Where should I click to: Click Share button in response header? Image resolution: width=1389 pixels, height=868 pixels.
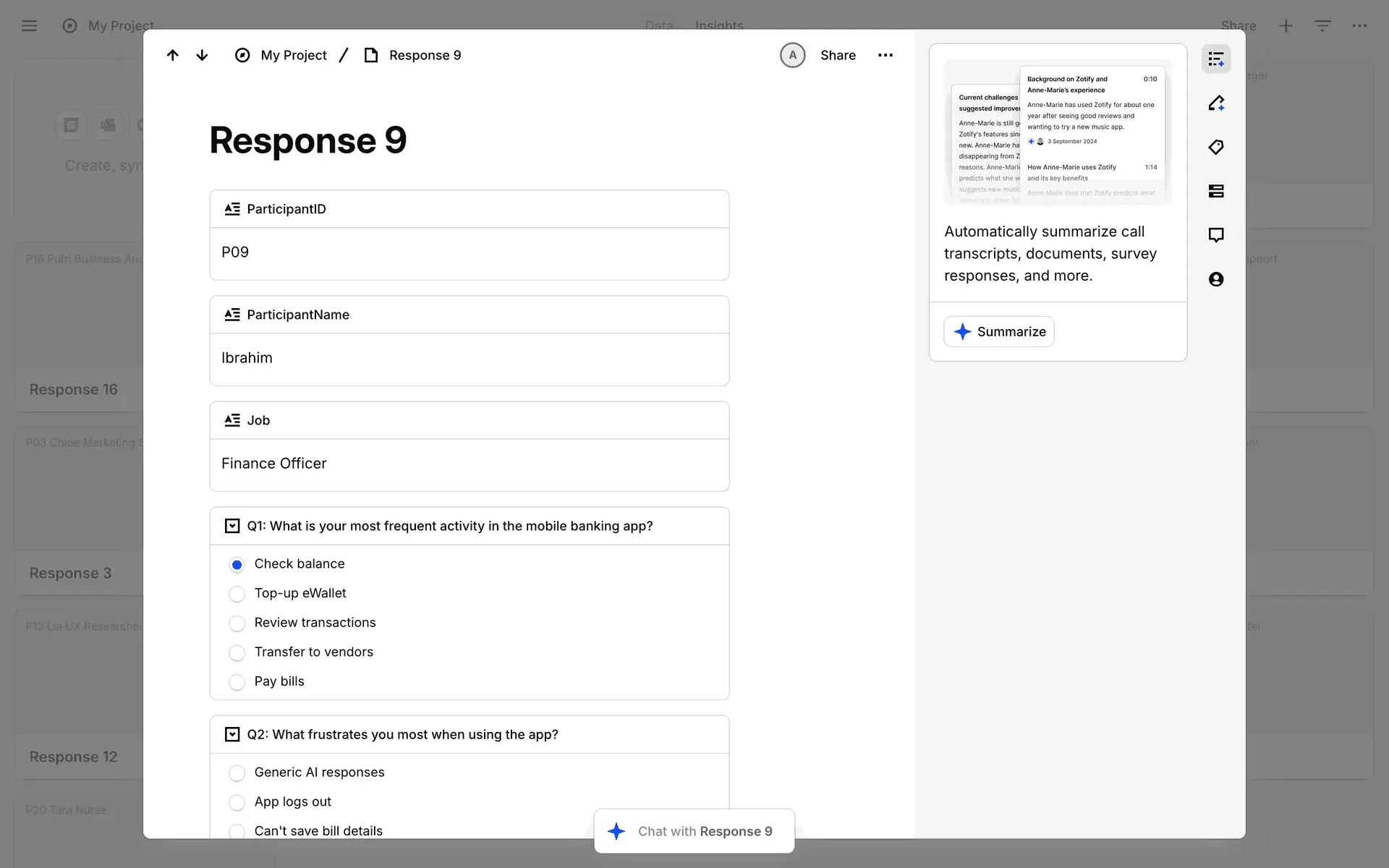(x=838, y=55)
